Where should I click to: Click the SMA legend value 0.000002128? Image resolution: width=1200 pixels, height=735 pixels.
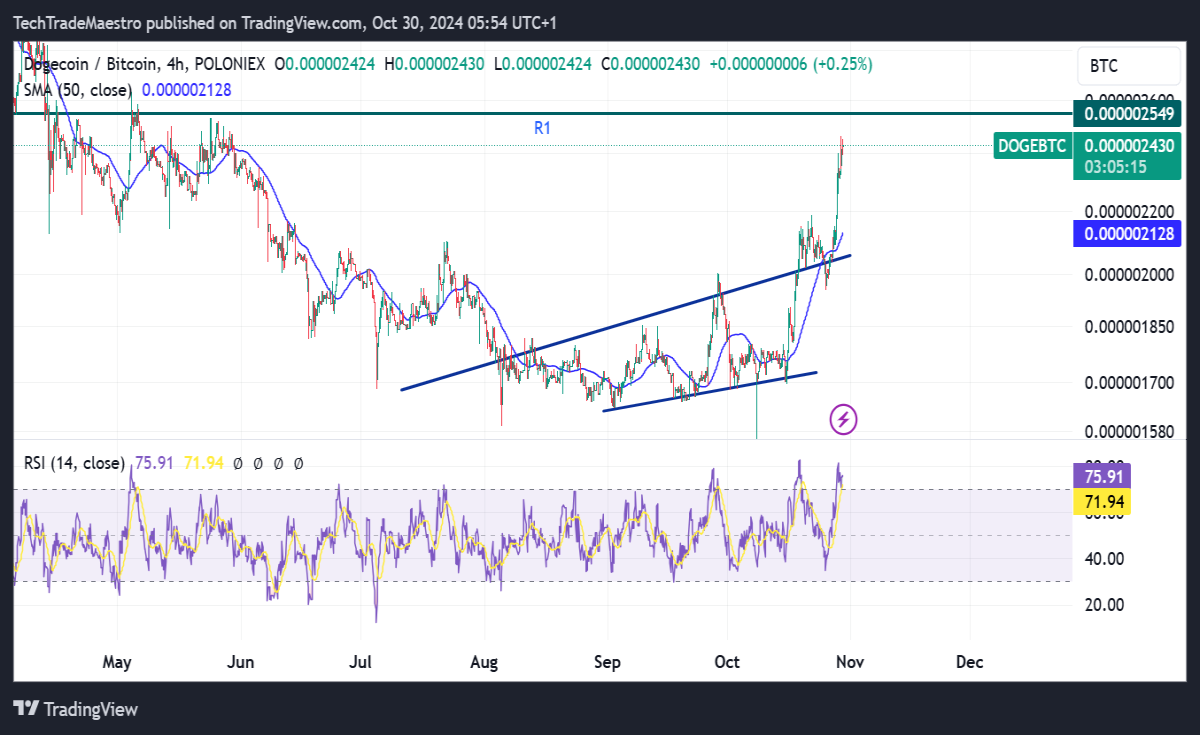pos(187,90)
